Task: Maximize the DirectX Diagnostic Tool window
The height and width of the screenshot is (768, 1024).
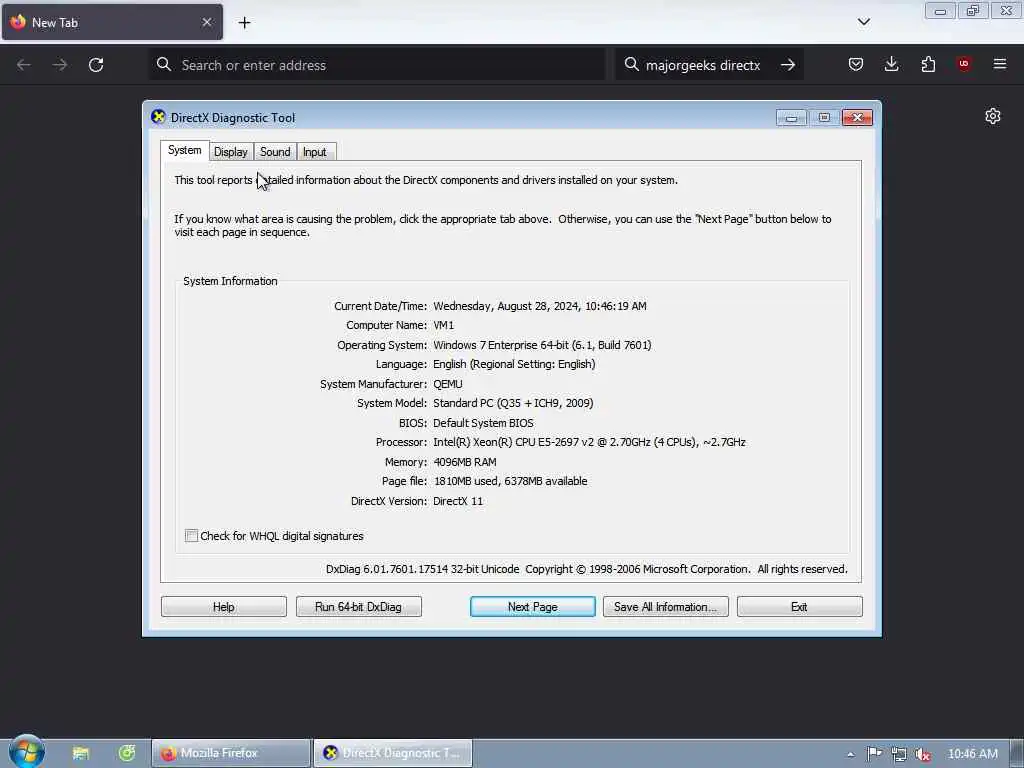Action: (824, 118)
